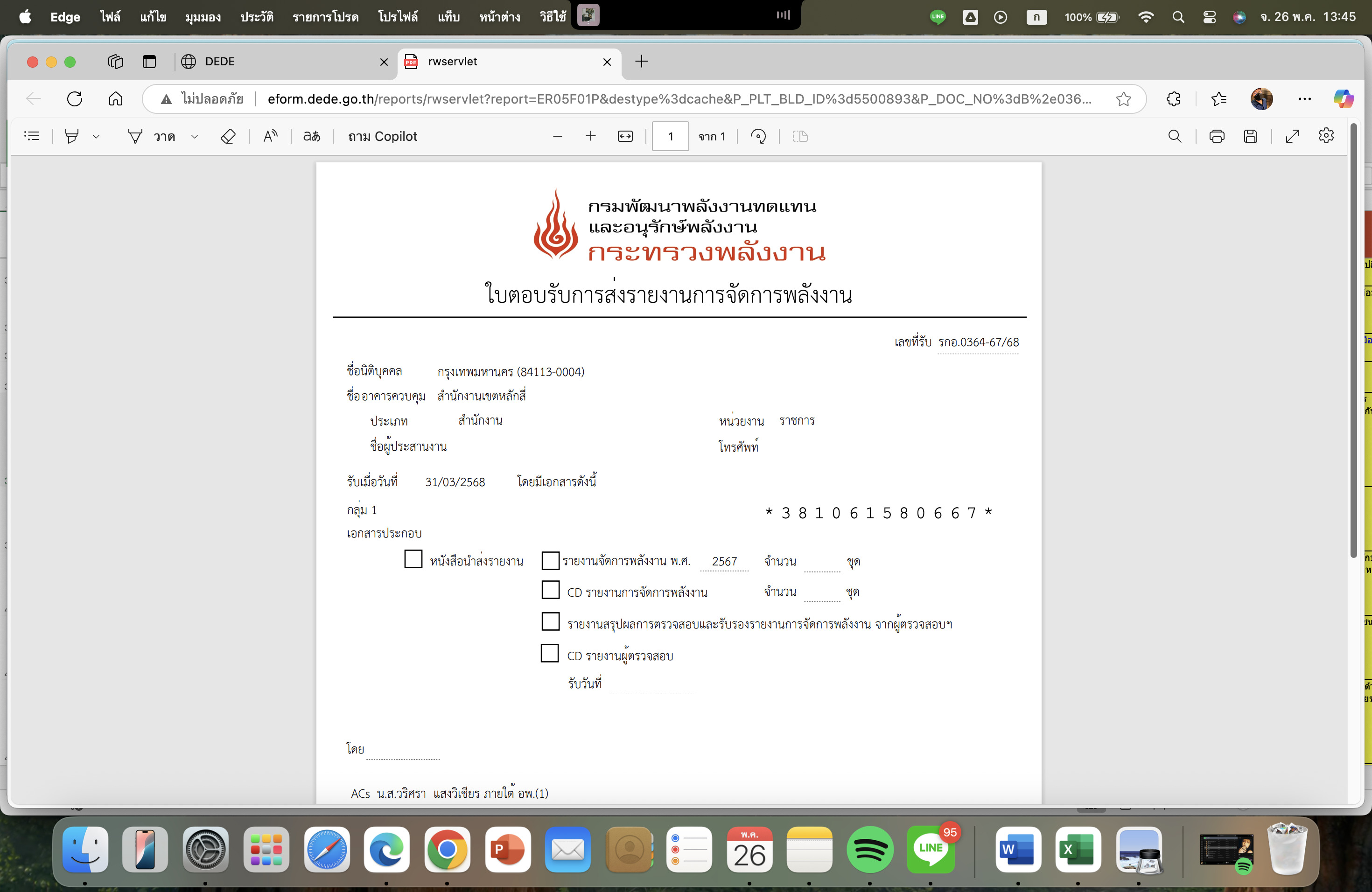Expand the draw tool options arrow
Screen dimensions: 1372x892
click(x=194, y=137)
